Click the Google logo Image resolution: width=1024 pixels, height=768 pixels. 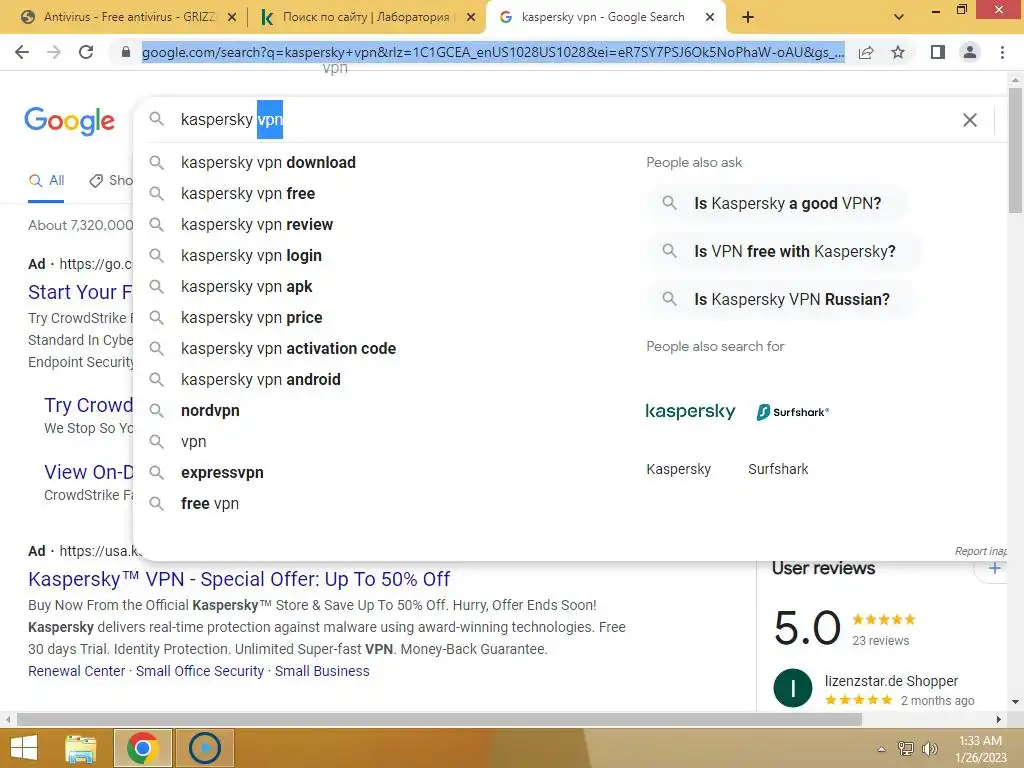point(70,120)
